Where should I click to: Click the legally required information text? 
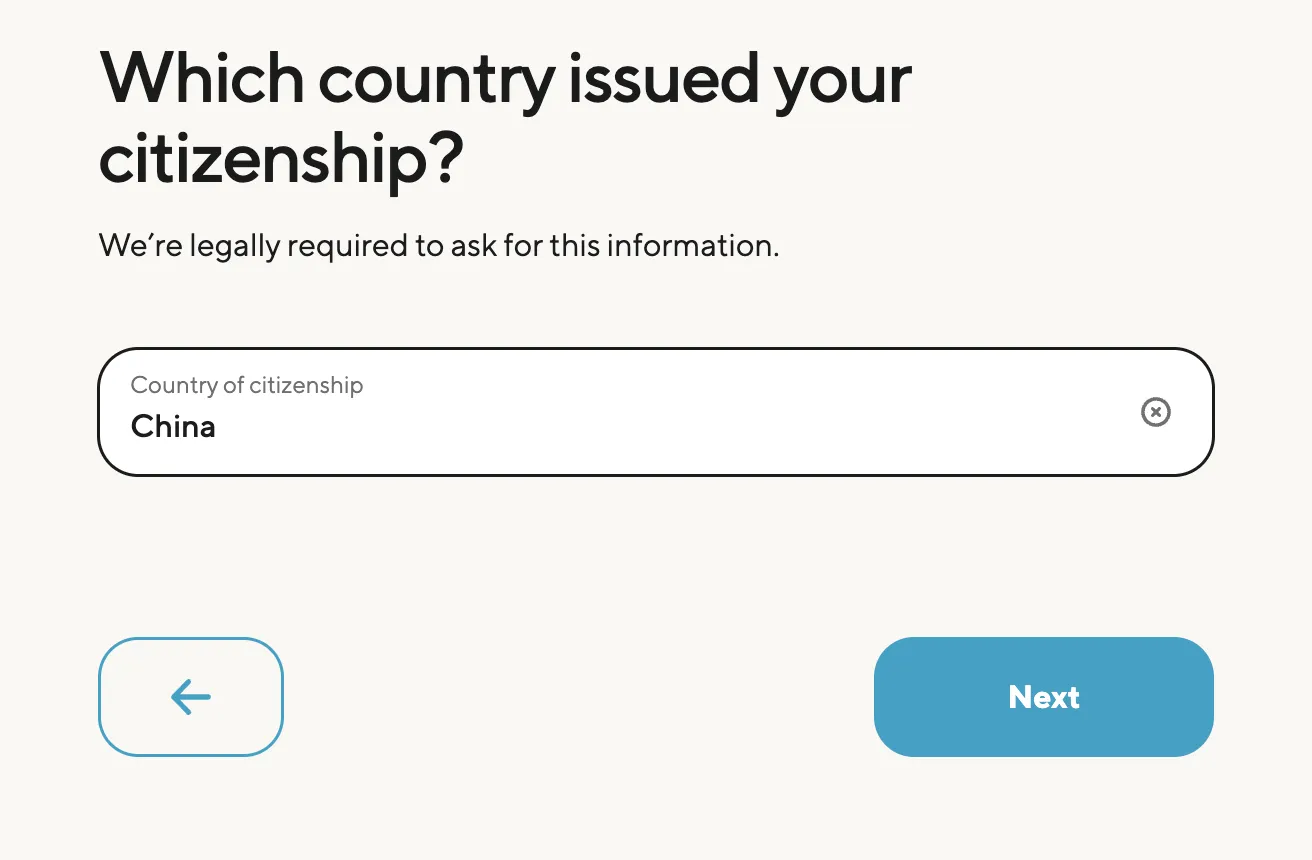[x=438, y=245]
